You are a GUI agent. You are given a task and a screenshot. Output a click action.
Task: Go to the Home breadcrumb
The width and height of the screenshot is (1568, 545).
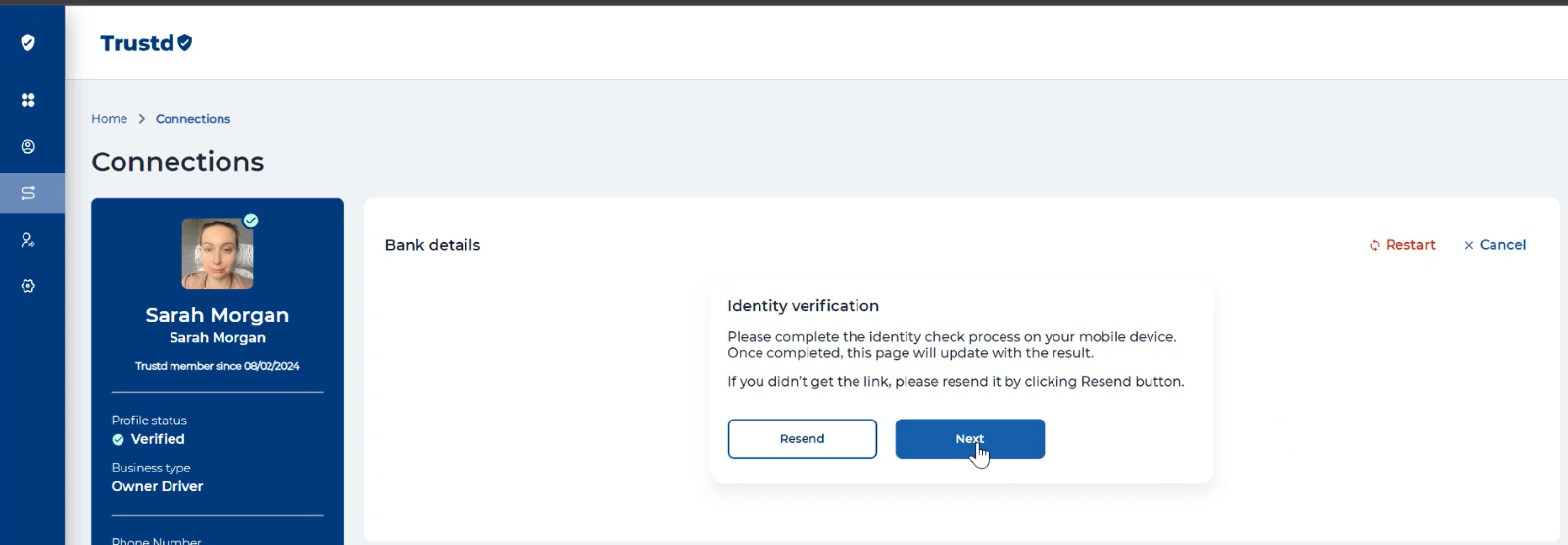109,119
